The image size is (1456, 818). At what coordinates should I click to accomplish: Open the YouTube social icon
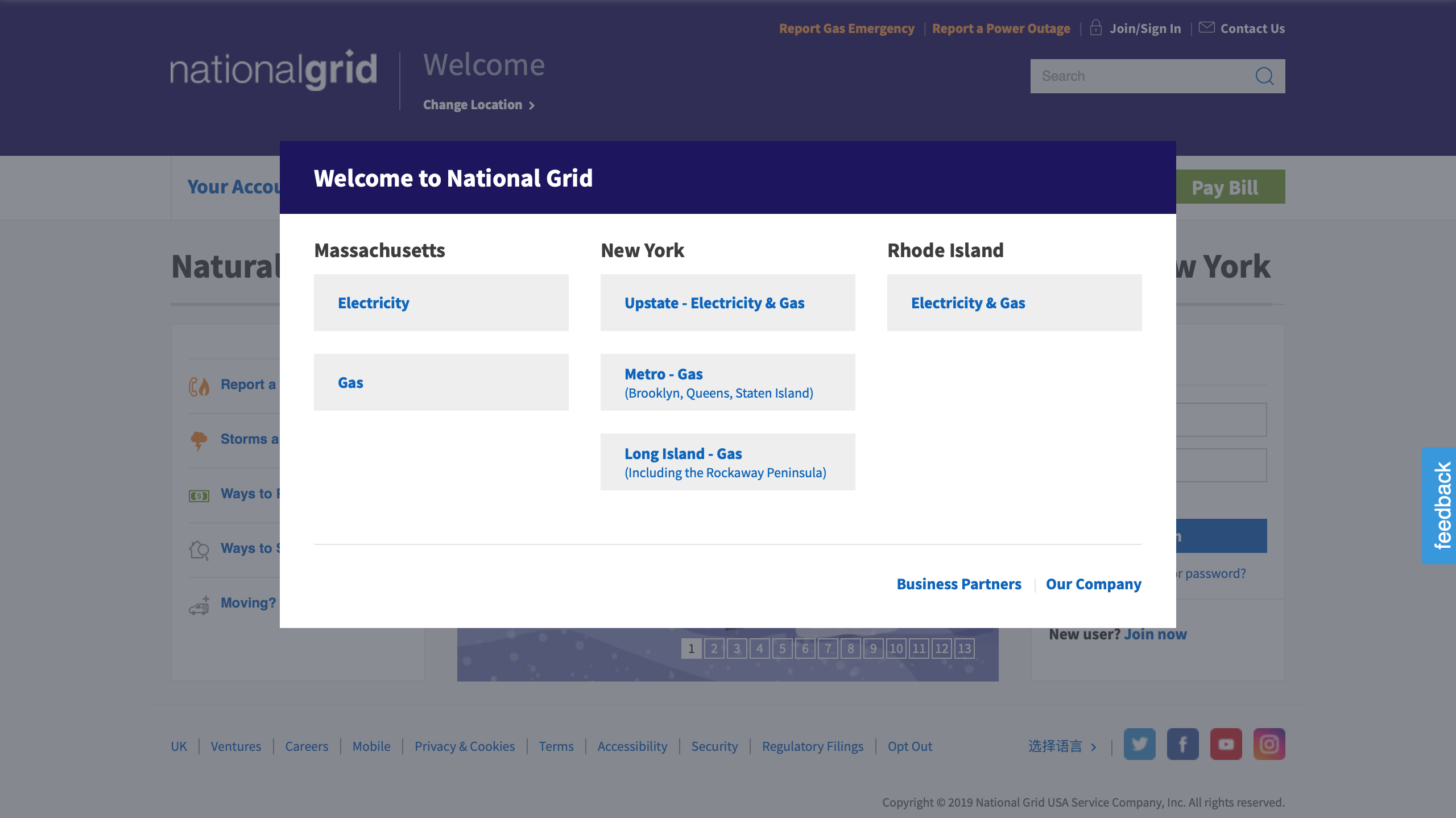point(1226,744)
